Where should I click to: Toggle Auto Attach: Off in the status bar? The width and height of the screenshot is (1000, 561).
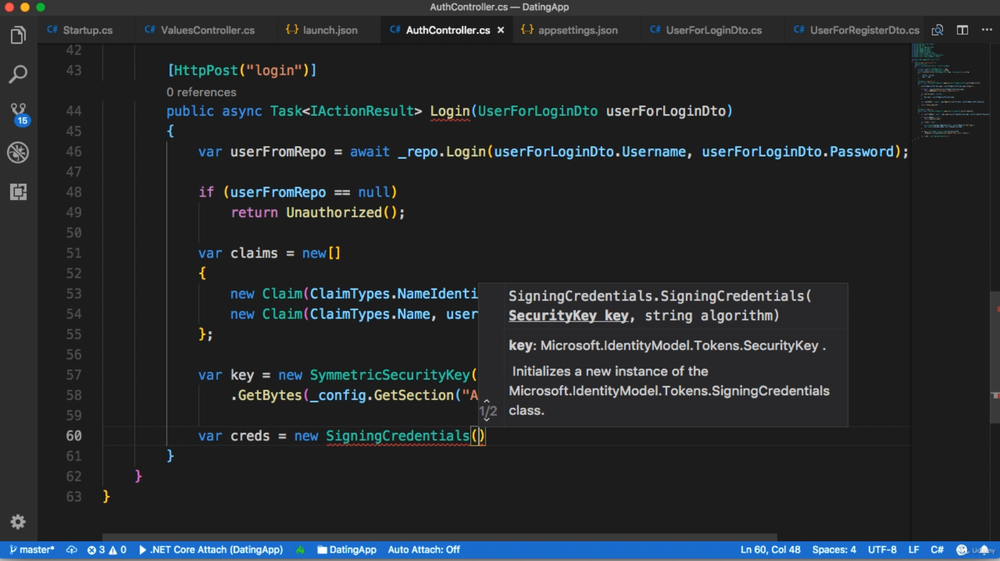pos(423,550)
